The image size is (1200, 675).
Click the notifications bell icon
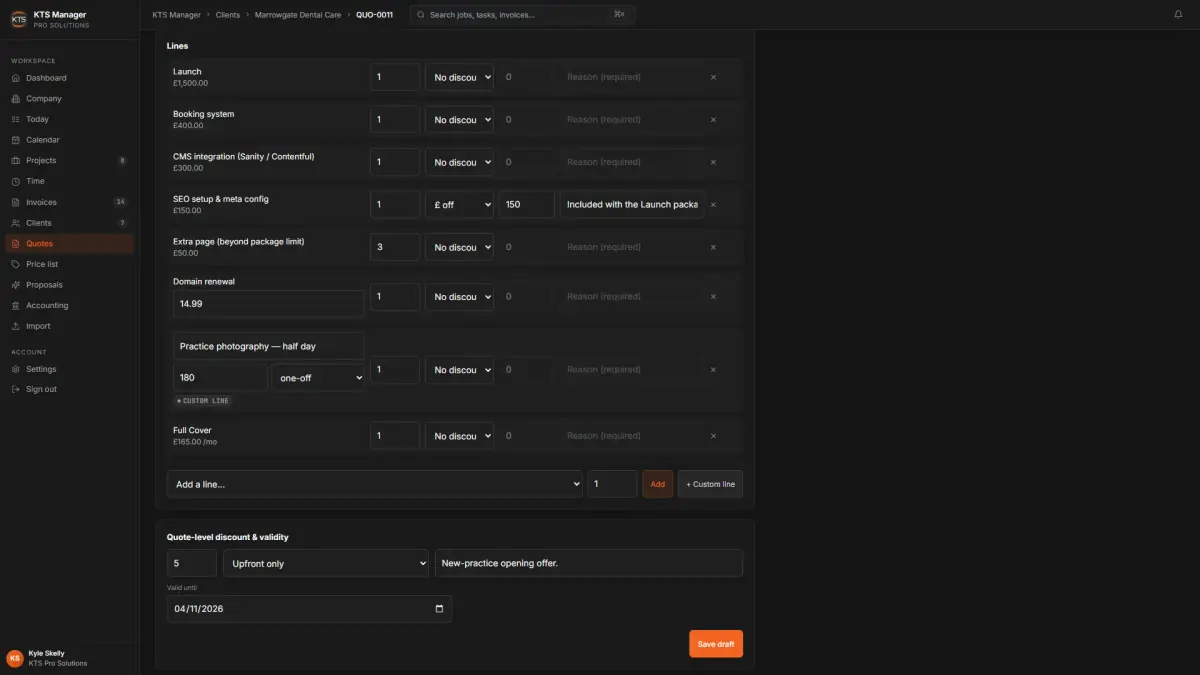(1178, 15)
